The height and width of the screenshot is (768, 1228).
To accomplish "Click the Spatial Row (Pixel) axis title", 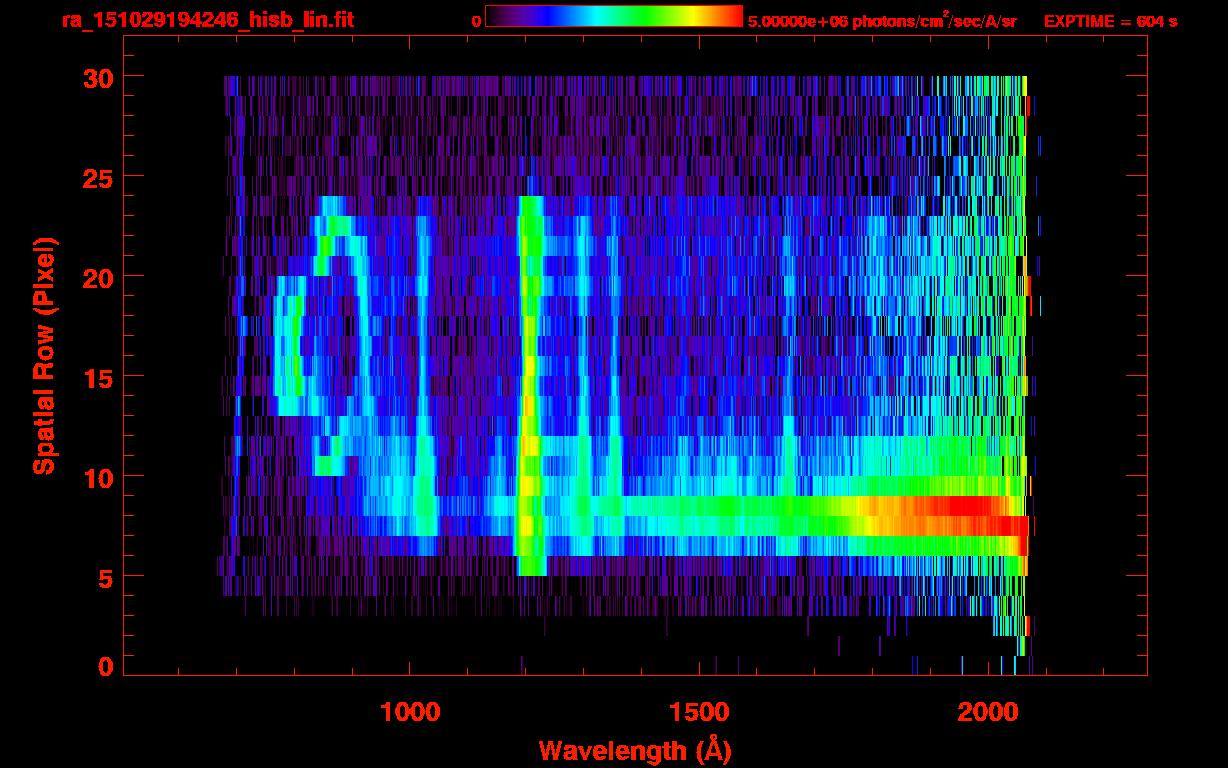I will (44, 355).
